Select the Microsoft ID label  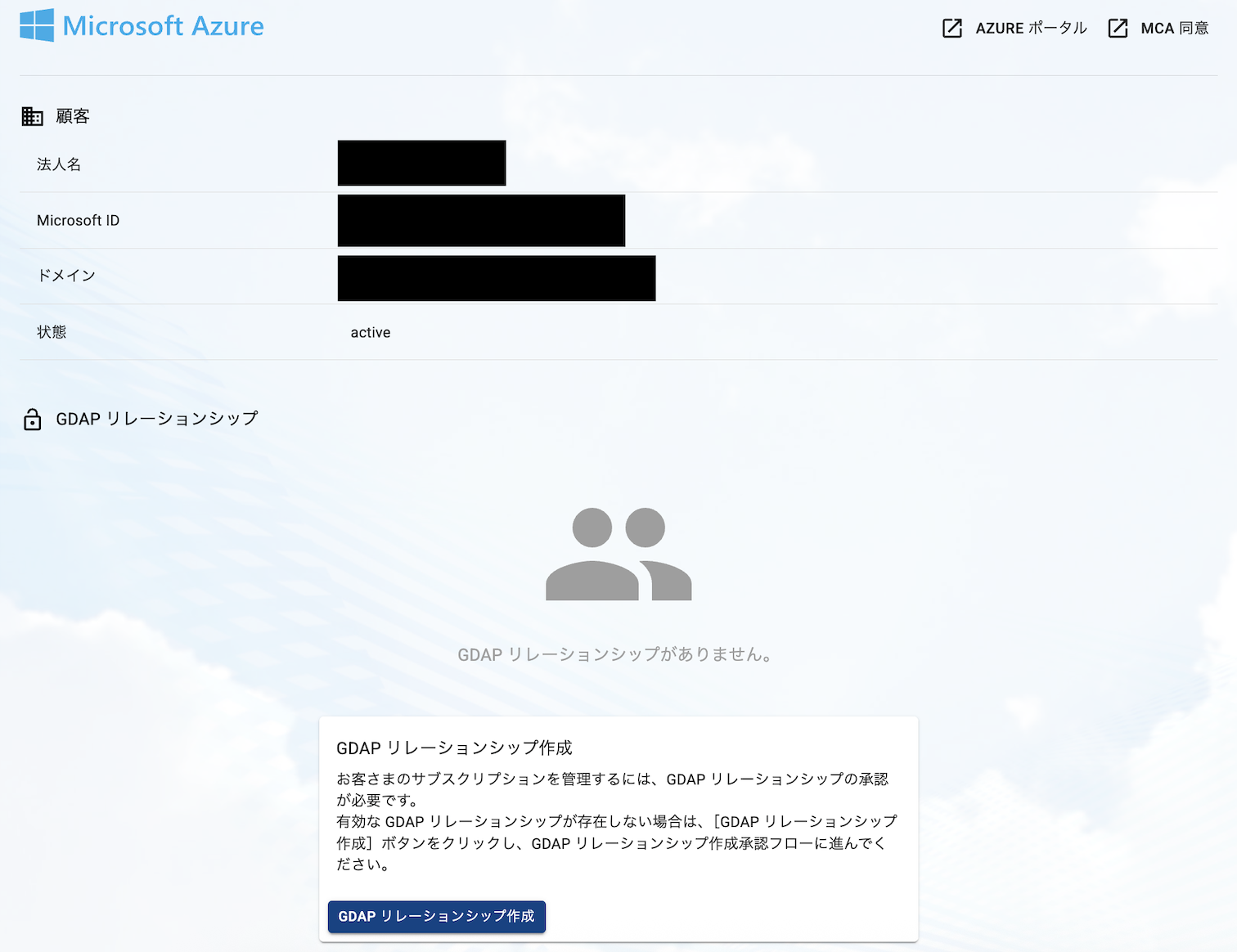click(78, 221)
